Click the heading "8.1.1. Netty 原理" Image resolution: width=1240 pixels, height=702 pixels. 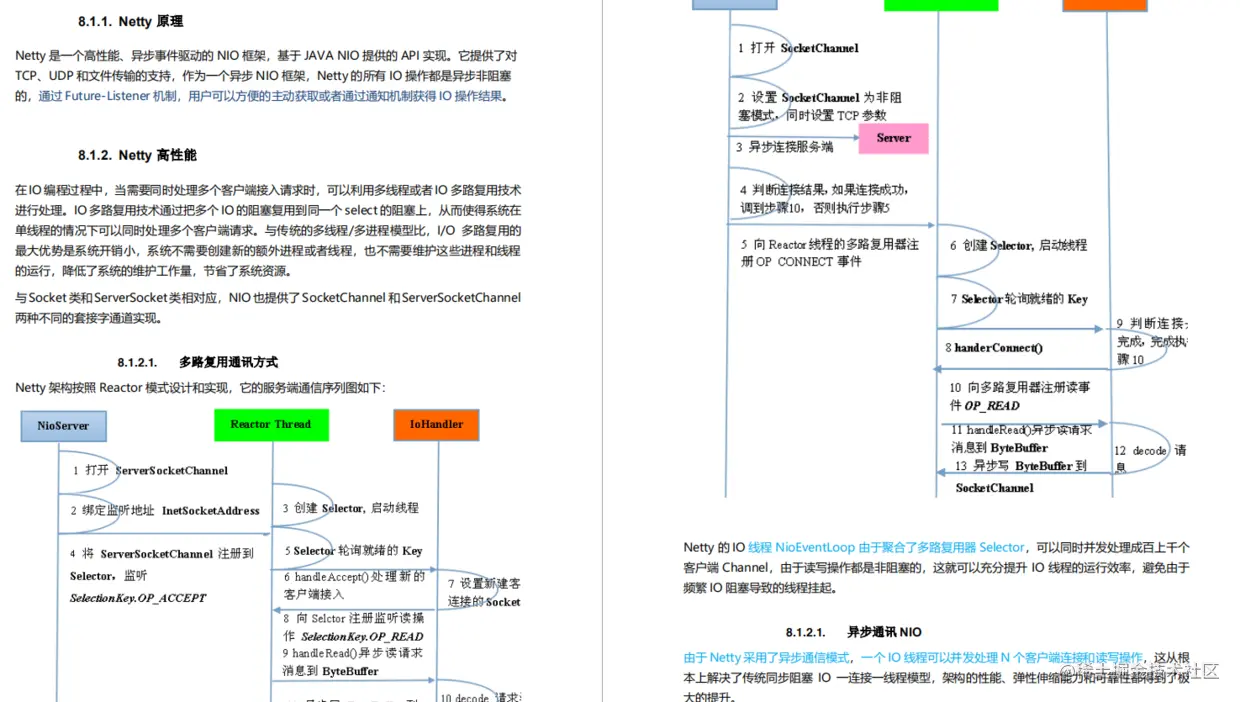[x=130, y=21]
